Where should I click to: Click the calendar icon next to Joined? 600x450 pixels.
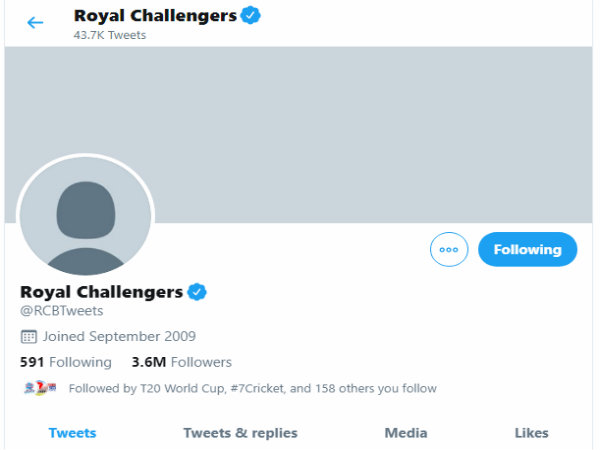coord(28,337)
